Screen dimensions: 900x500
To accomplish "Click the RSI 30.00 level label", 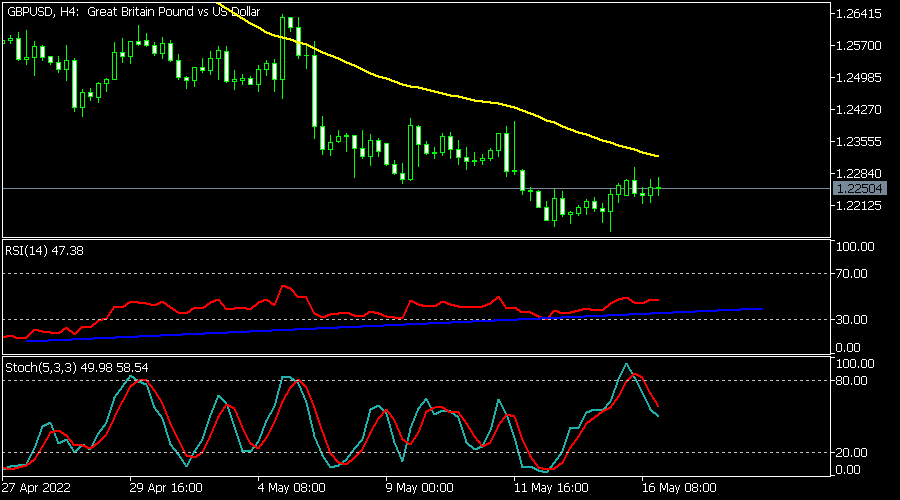I will (852, 320).
